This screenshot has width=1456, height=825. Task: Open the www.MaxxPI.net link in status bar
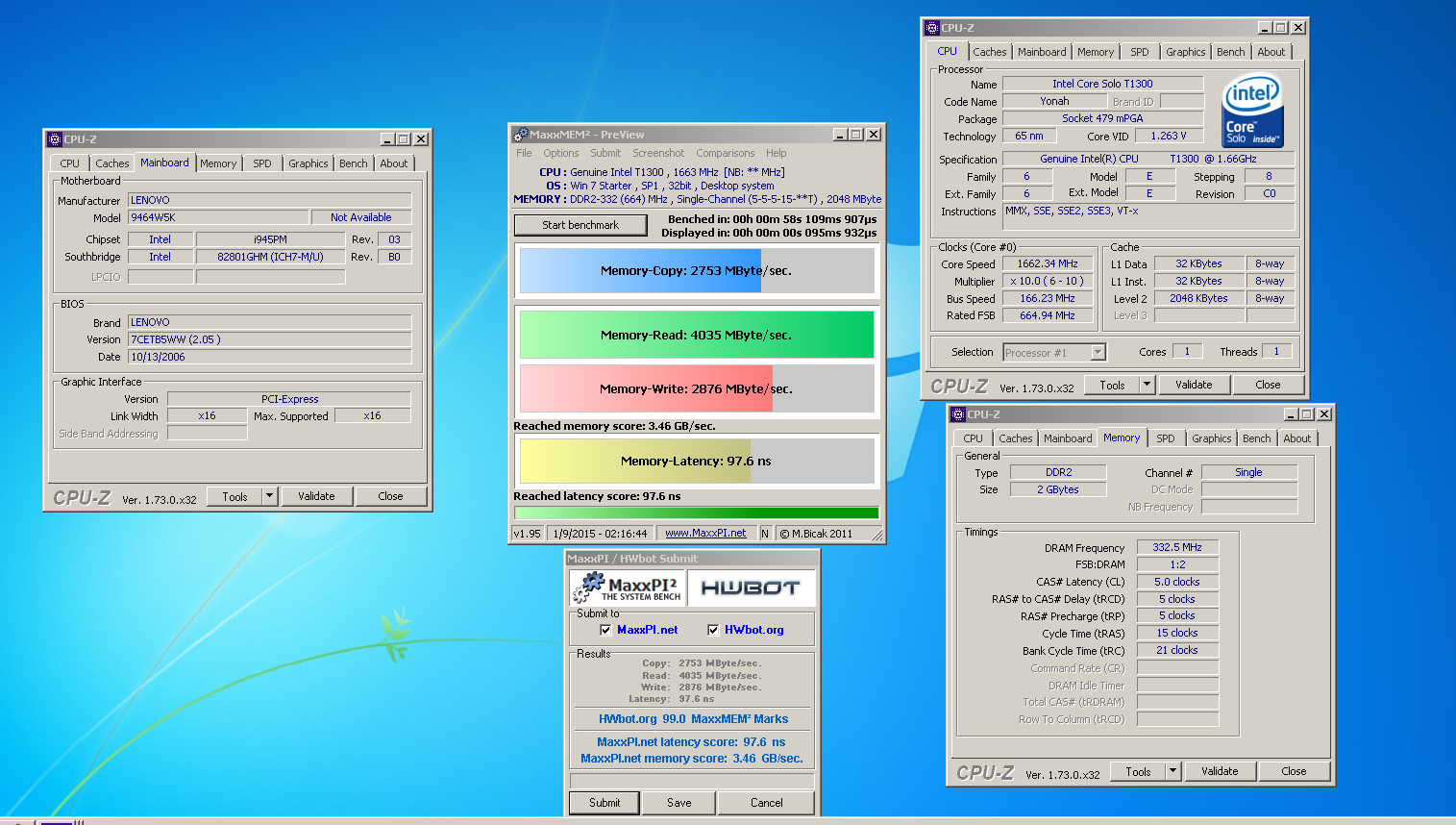coord(705,533)
